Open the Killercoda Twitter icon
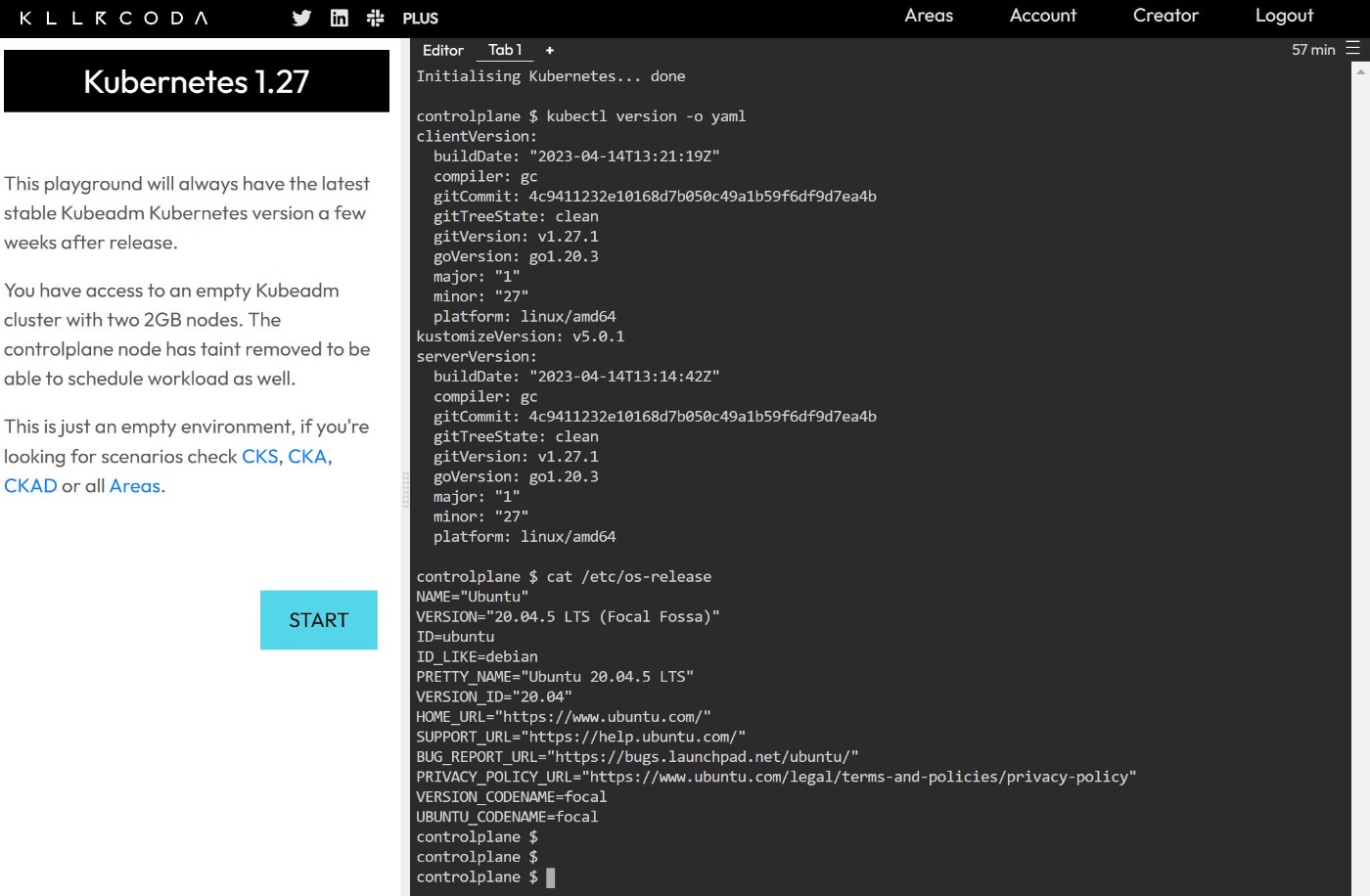1370x896 pixels. 301,18
